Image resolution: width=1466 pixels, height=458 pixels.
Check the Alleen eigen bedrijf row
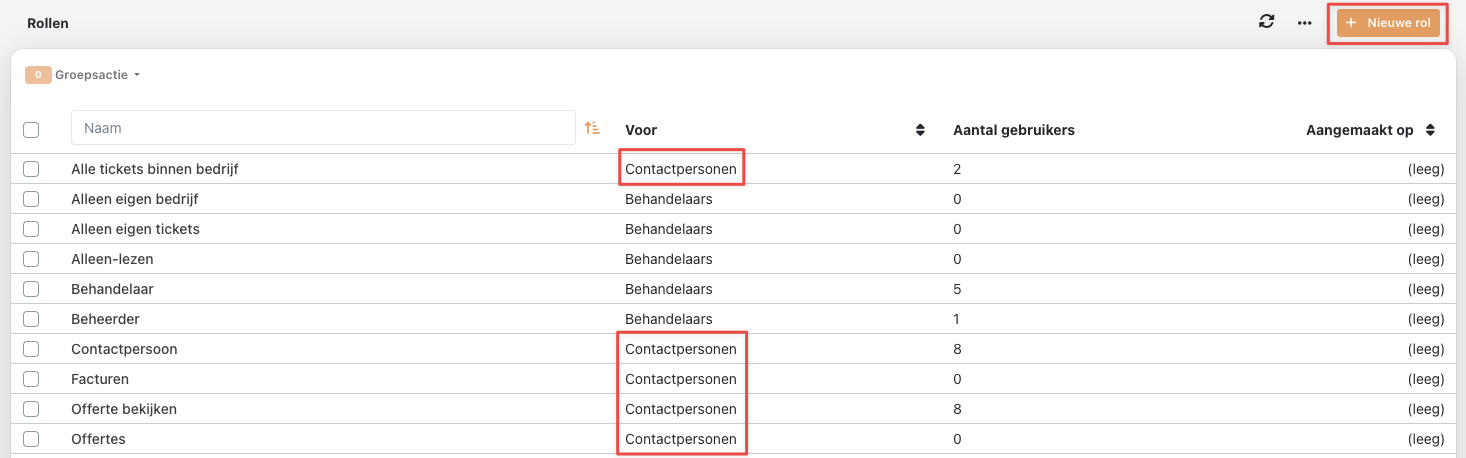click(31, 199)
